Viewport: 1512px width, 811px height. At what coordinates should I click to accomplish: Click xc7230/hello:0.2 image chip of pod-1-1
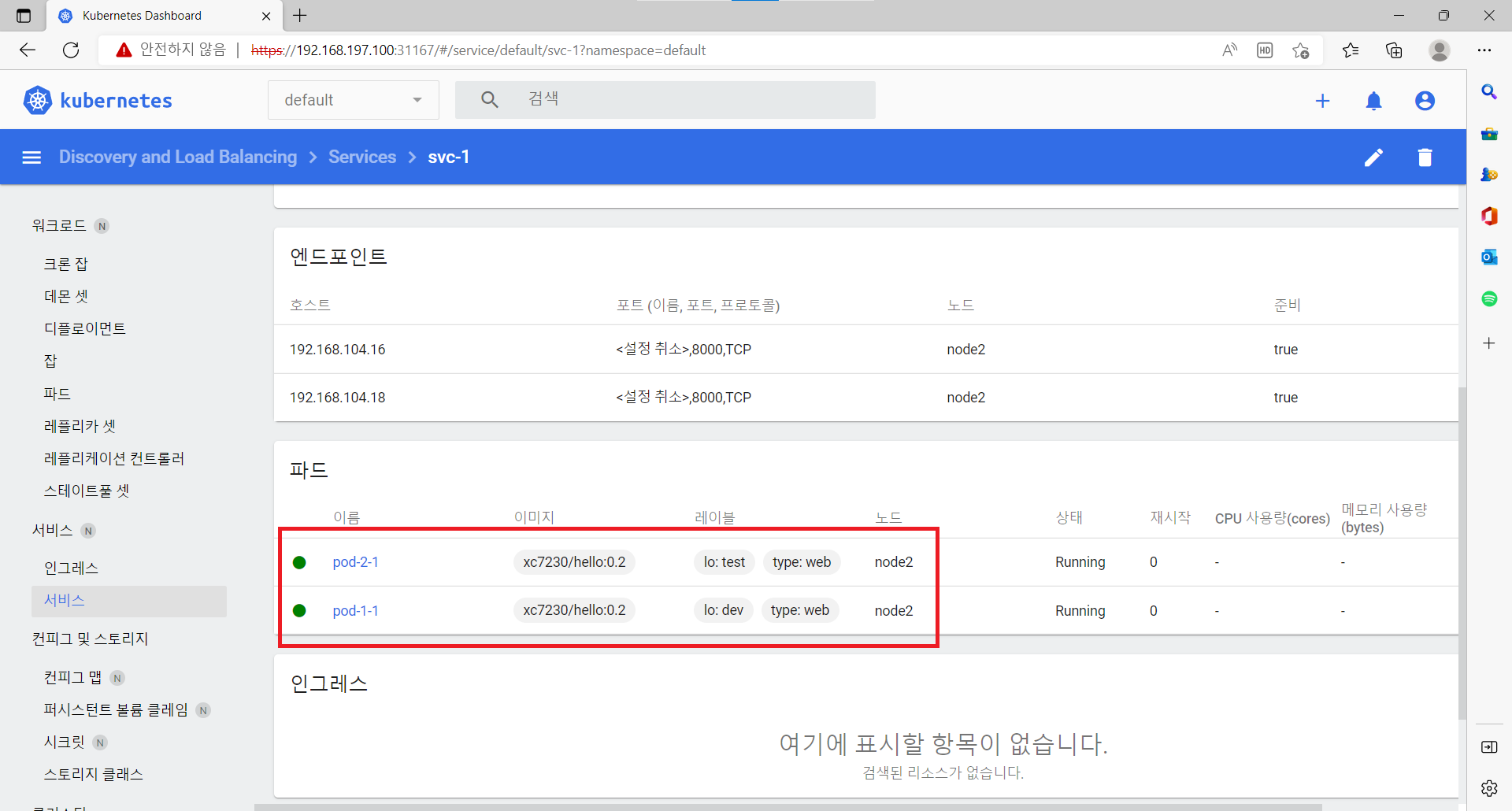(x=574, y=610)
